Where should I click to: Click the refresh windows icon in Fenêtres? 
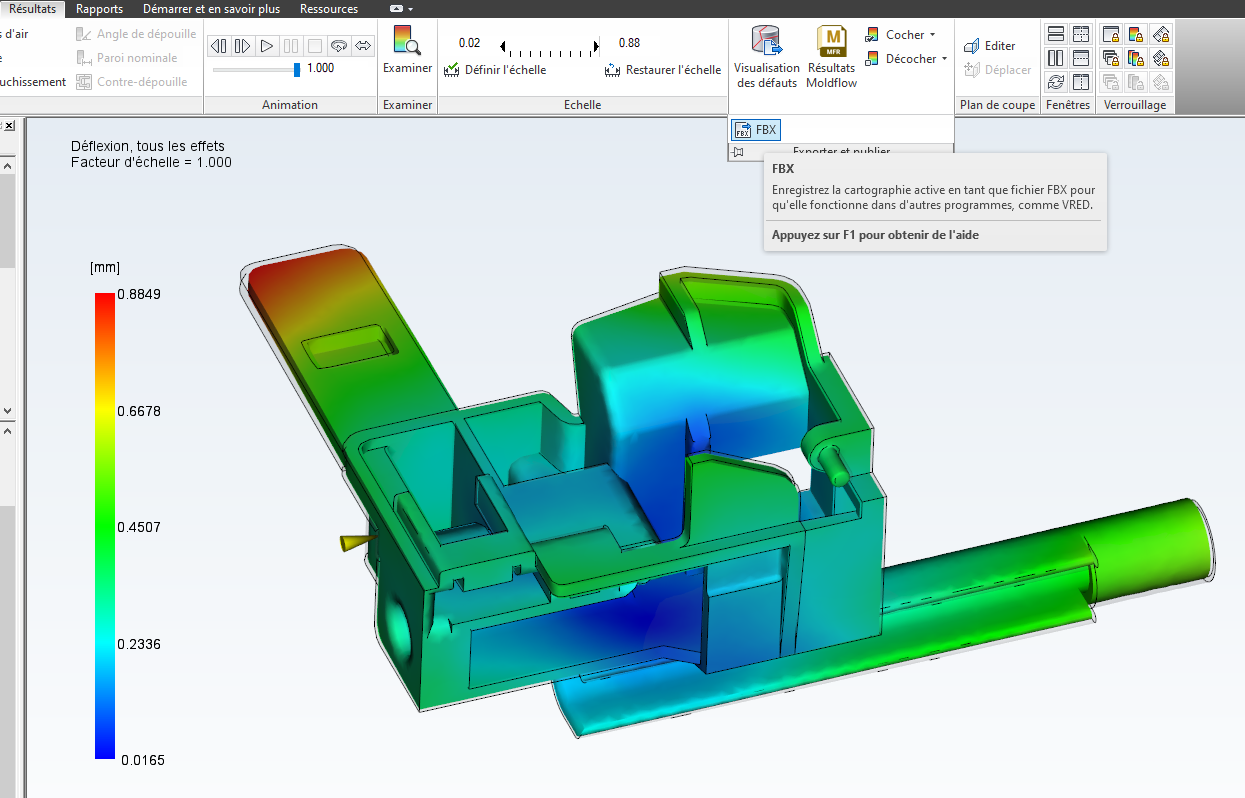click(1055, 82)
